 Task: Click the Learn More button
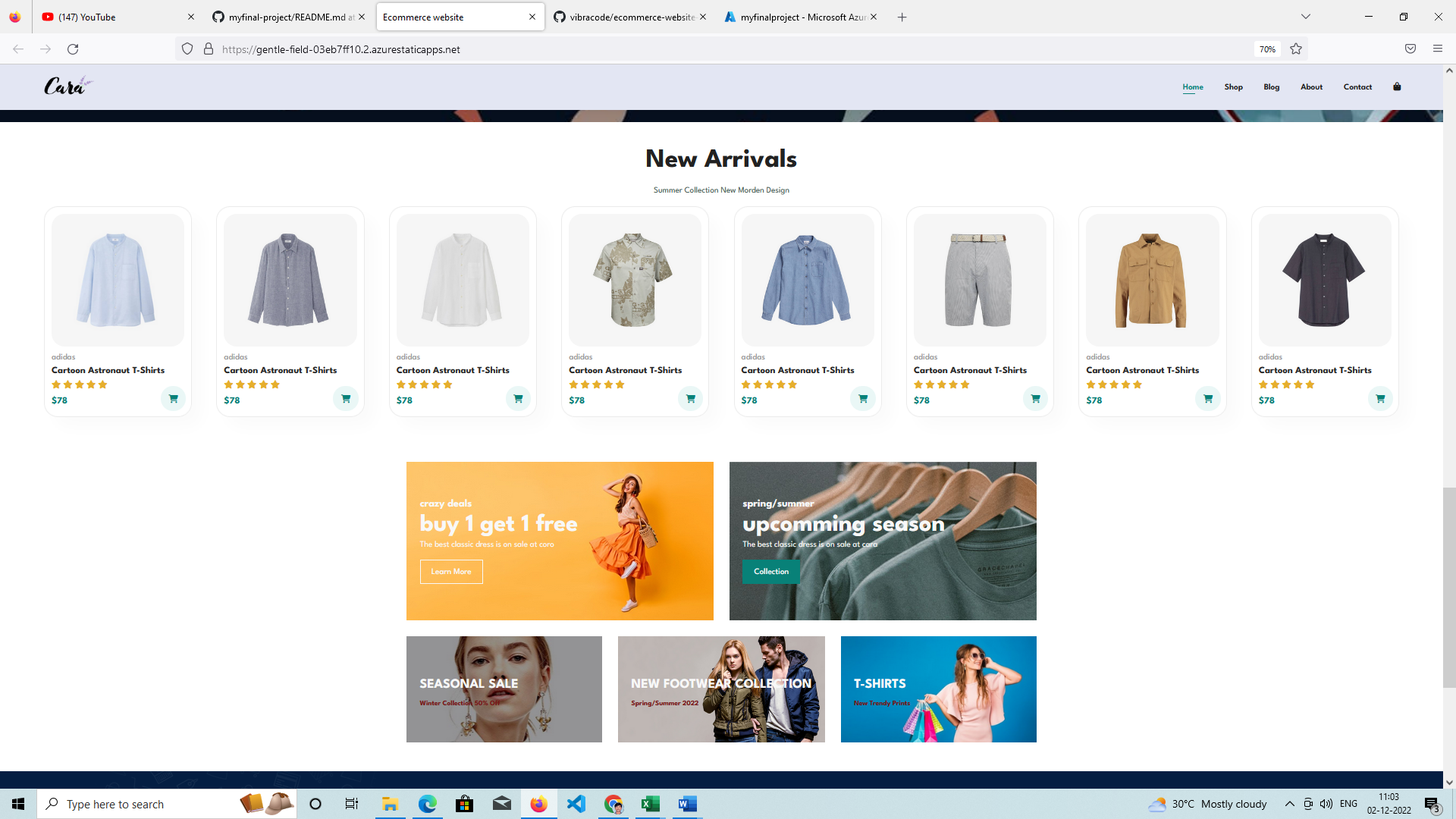pyautogui.click(x=451, y=572)
